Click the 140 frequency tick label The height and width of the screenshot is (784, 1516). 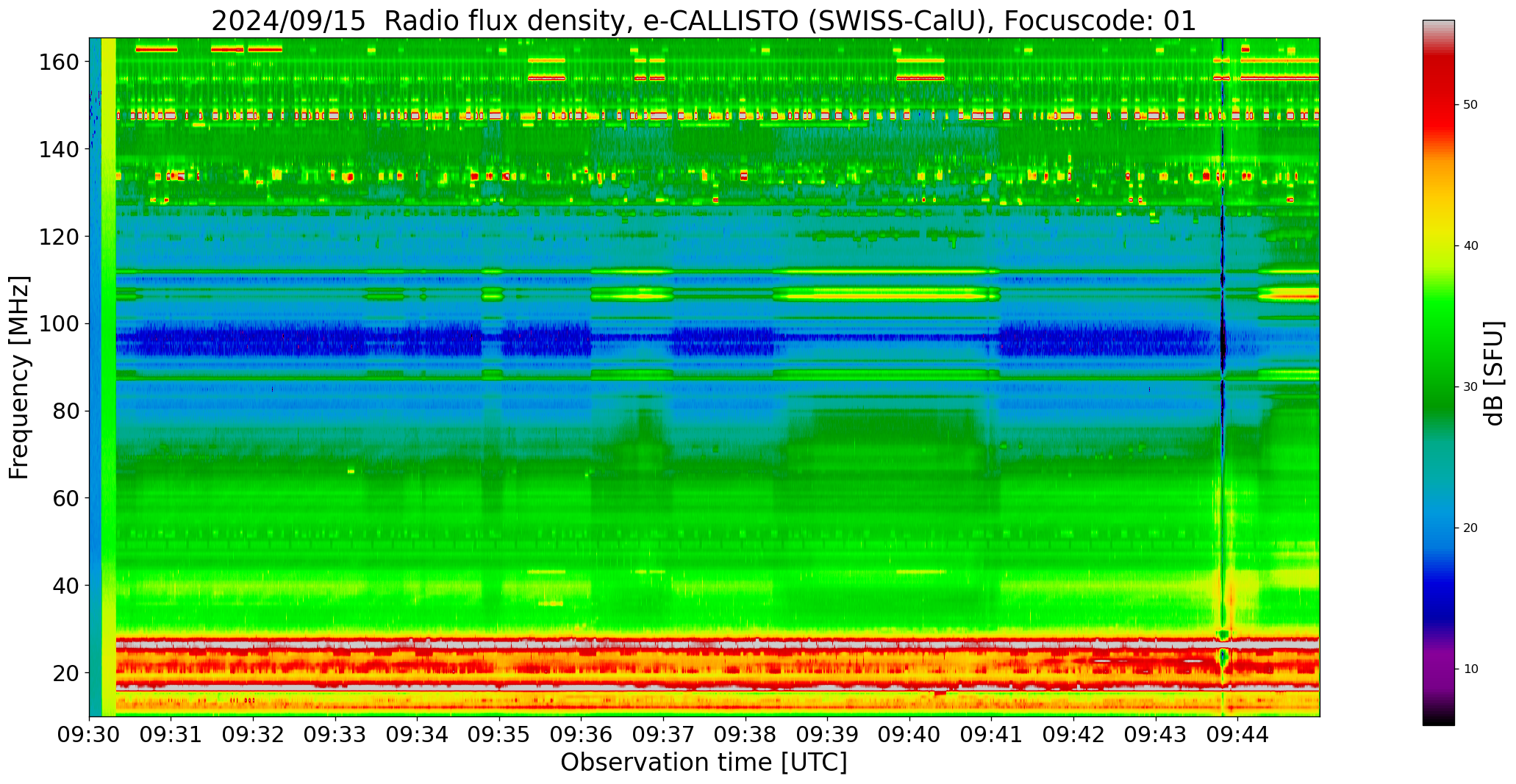60,150
